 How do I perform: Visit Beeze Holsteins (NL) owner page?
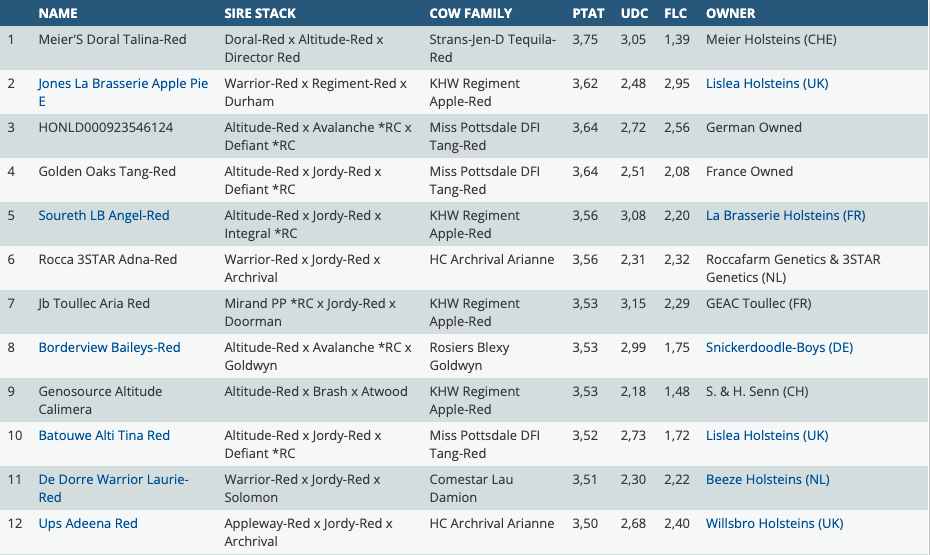point(765,480)
